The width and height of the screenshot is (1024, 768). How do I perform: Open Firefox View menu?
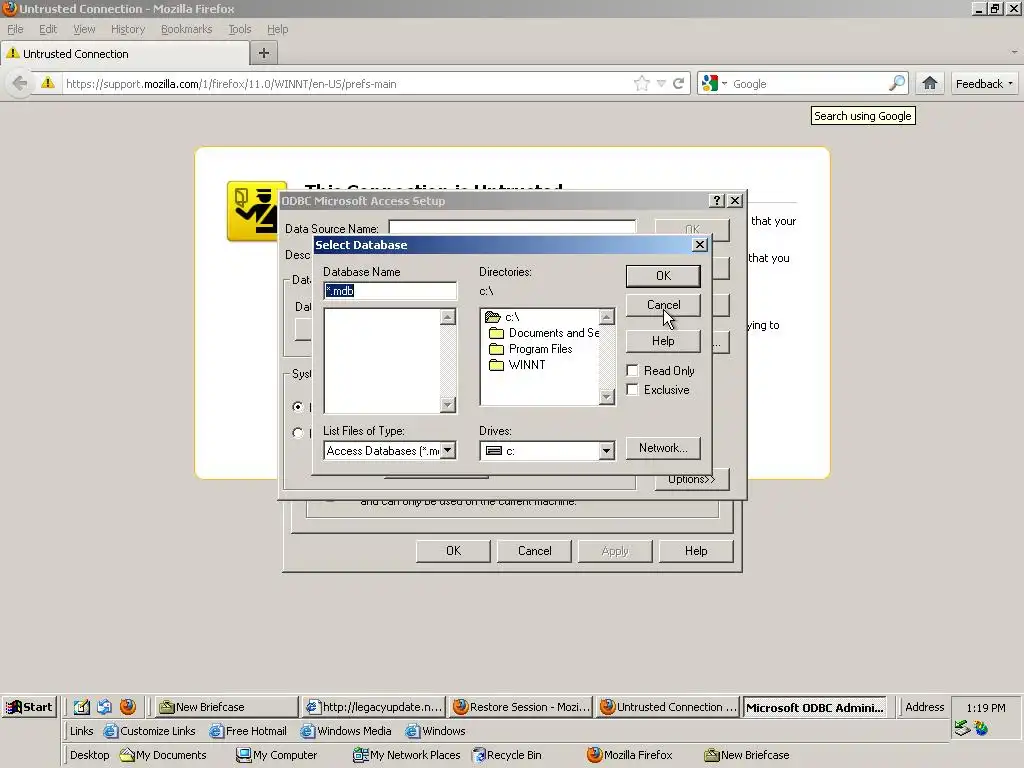tap(84, 29)
